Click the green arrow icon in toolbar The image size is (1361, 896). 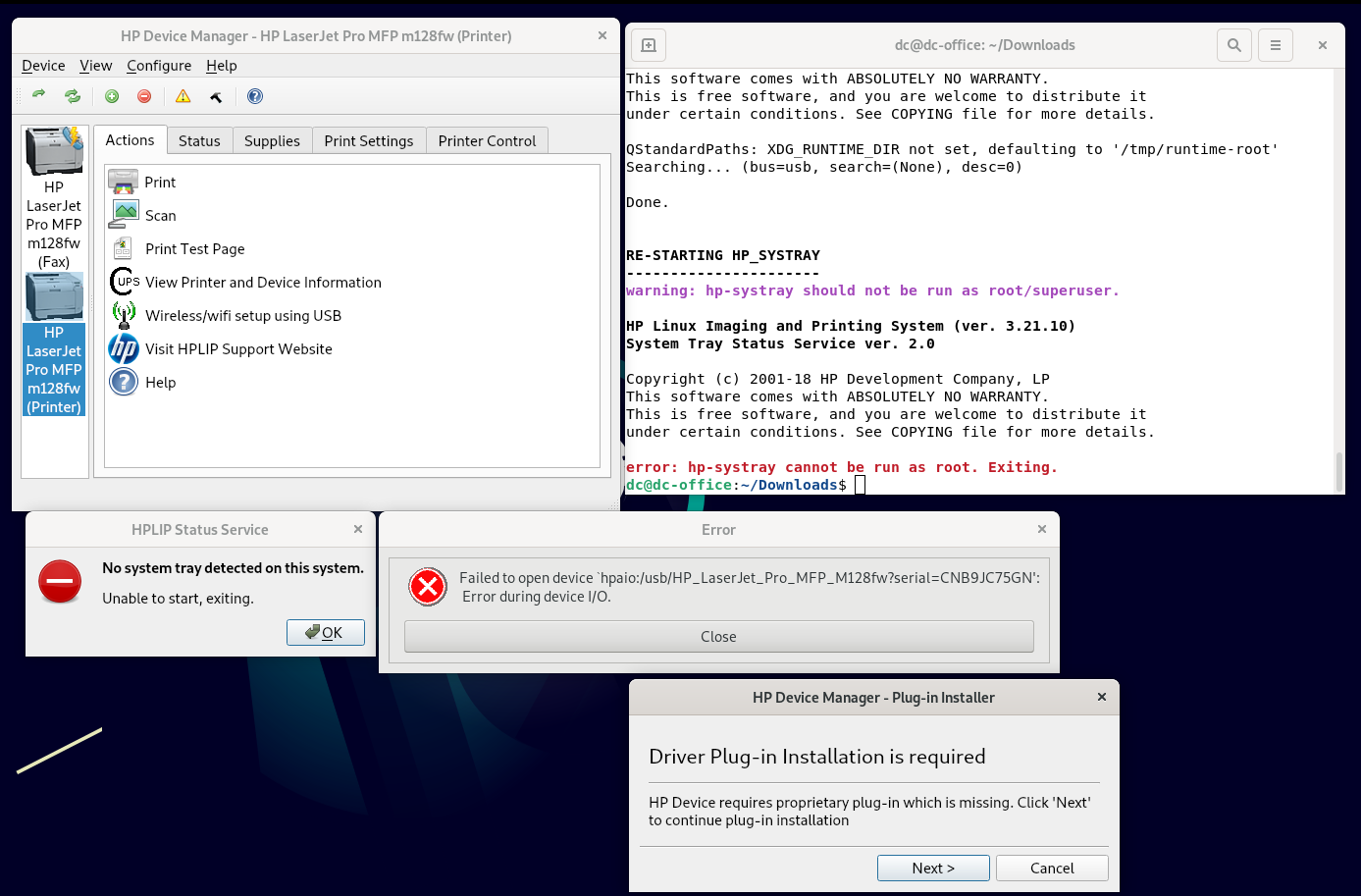(x=39, y=95)
